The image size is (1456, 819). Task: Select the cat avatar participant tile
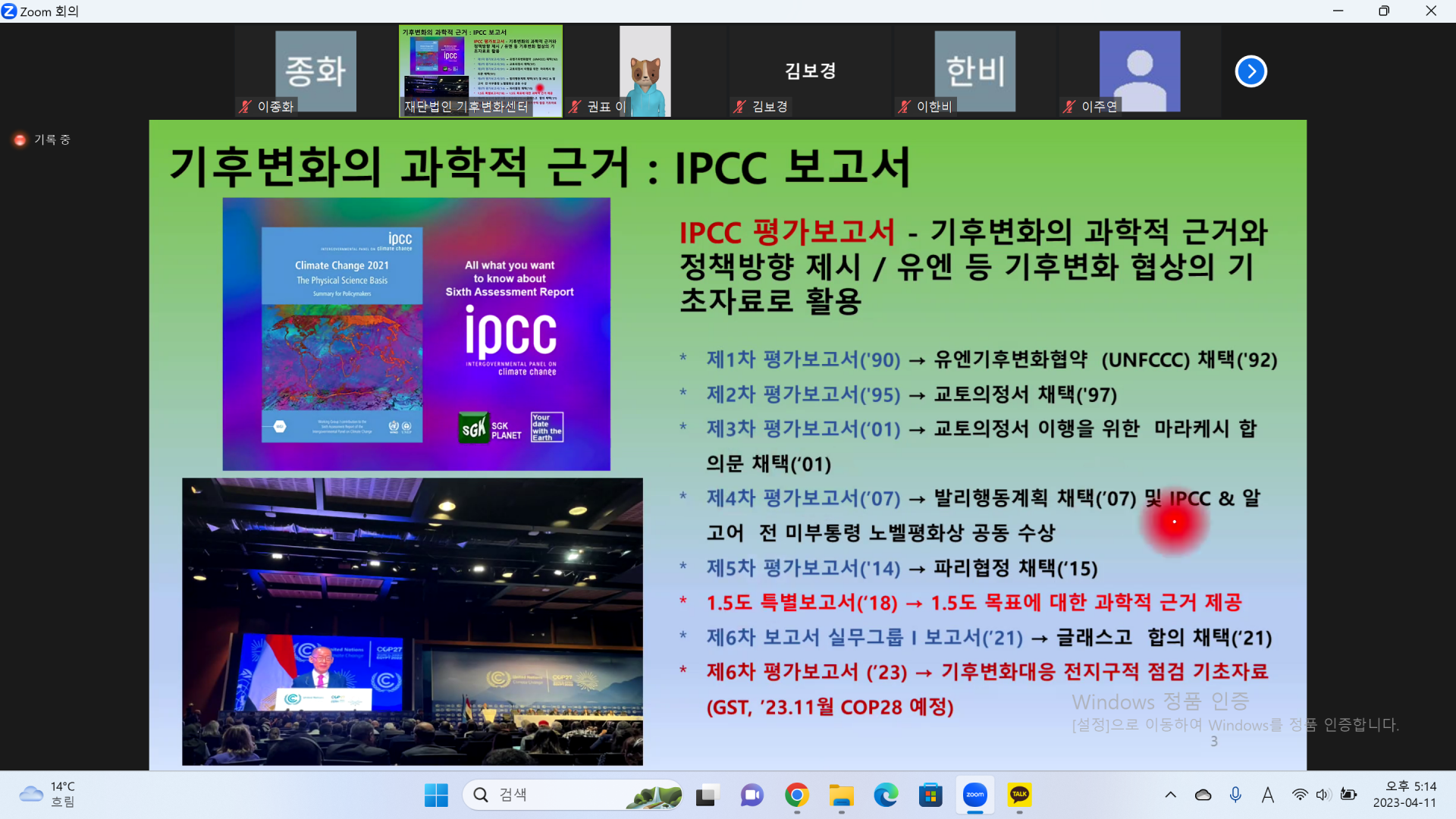645,71
